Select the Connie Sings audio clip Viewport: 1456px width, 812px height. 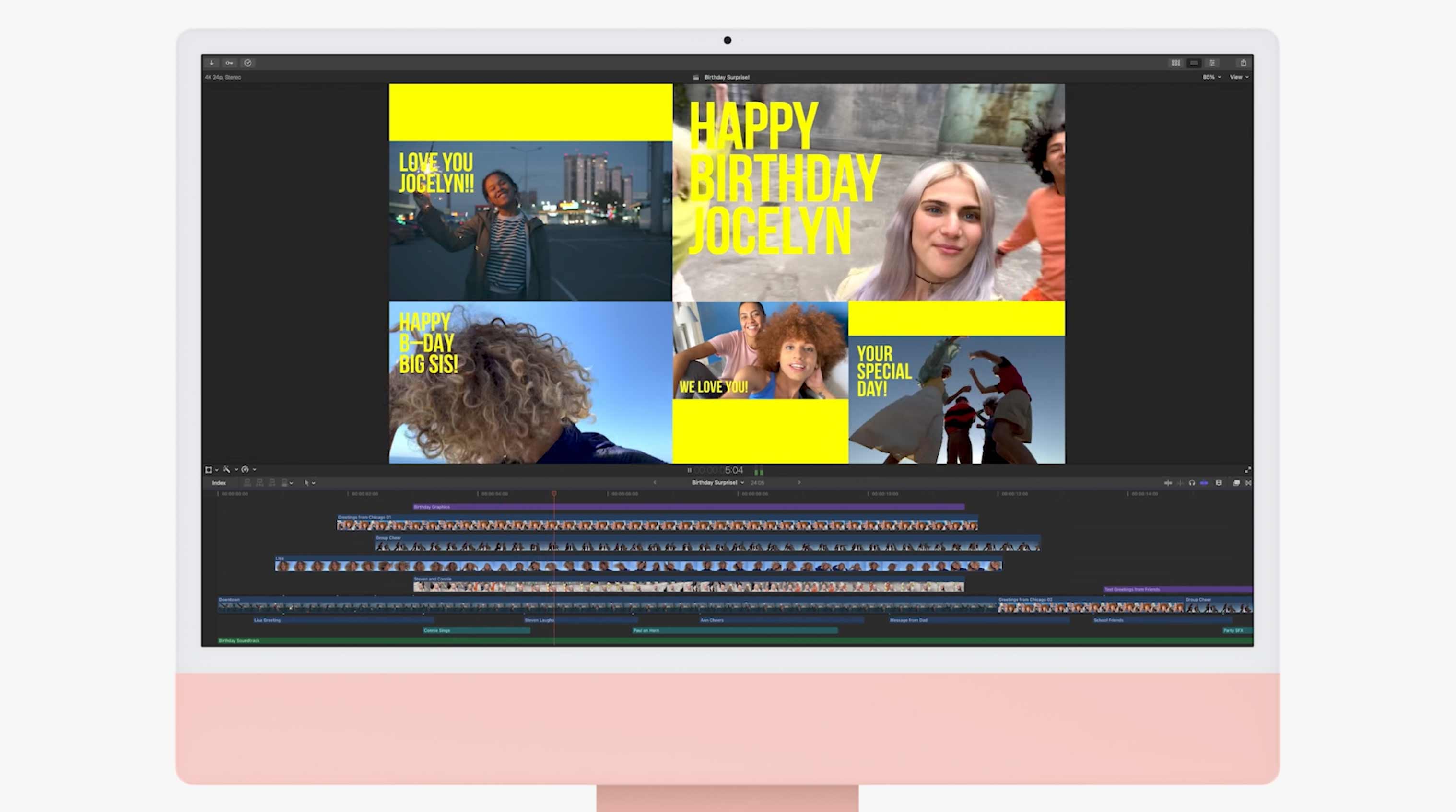pos(477,631)
